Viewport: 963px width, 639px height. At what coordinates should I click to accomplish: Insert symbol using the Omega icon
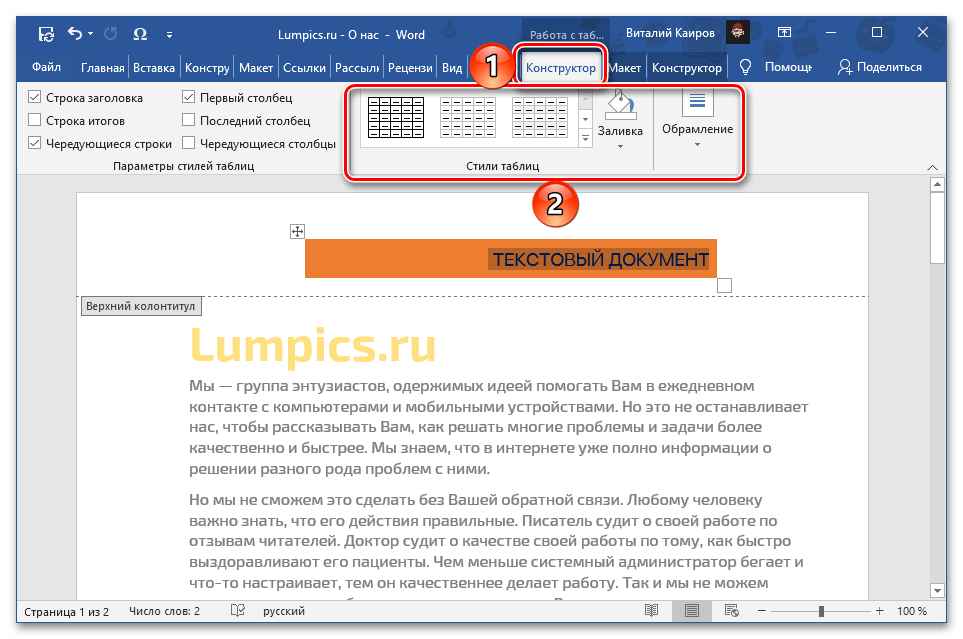coord(140,34)
